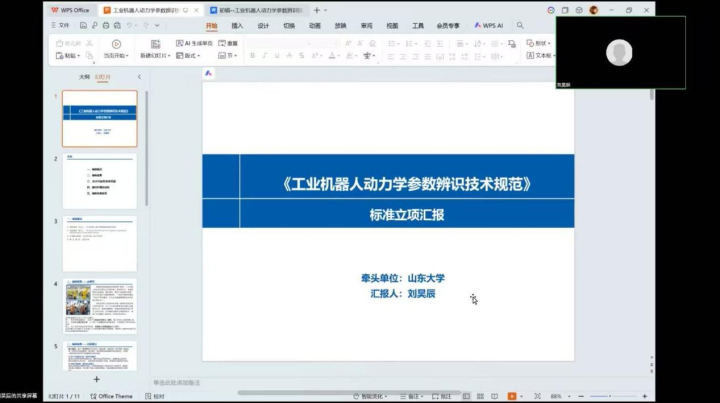Apply Bold formatting
Screen dimensions: 720x403
[253, 56]
